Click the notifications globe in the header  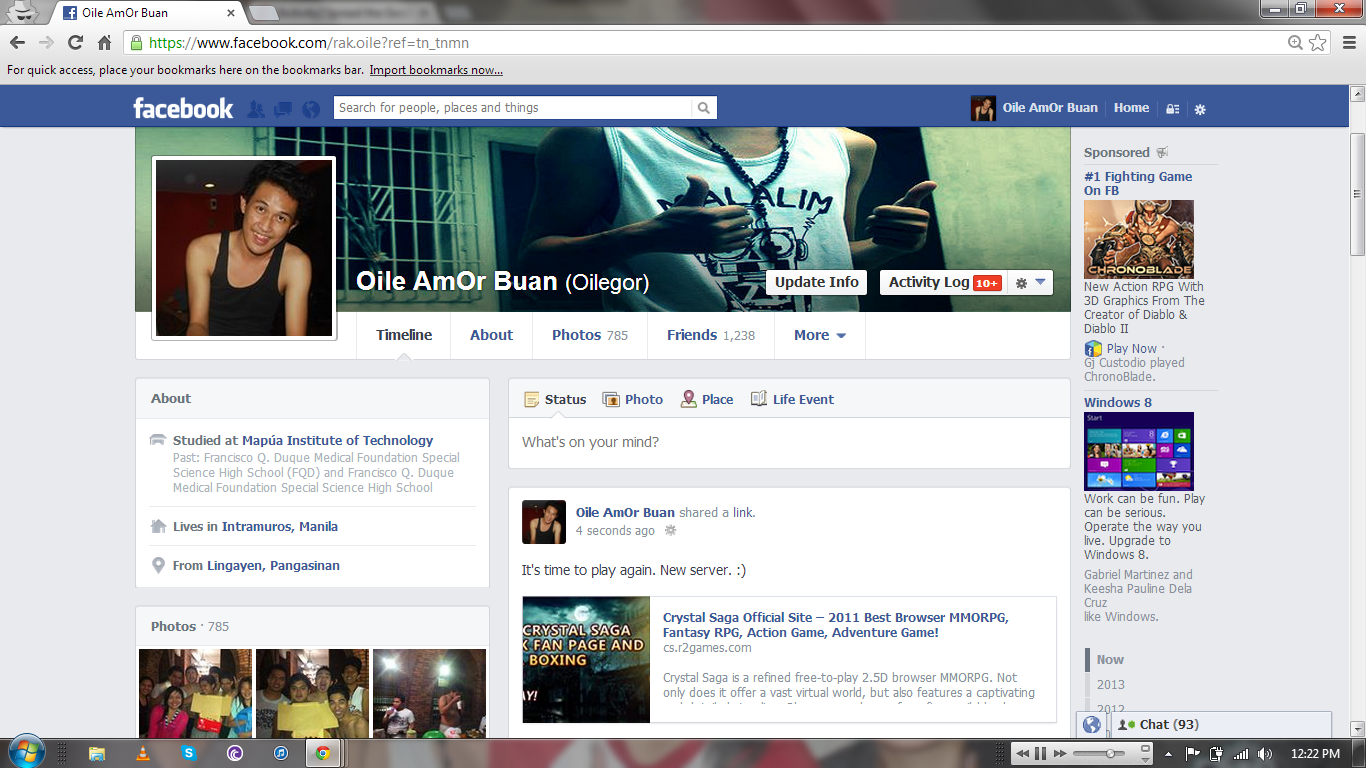tap(311, 109)
